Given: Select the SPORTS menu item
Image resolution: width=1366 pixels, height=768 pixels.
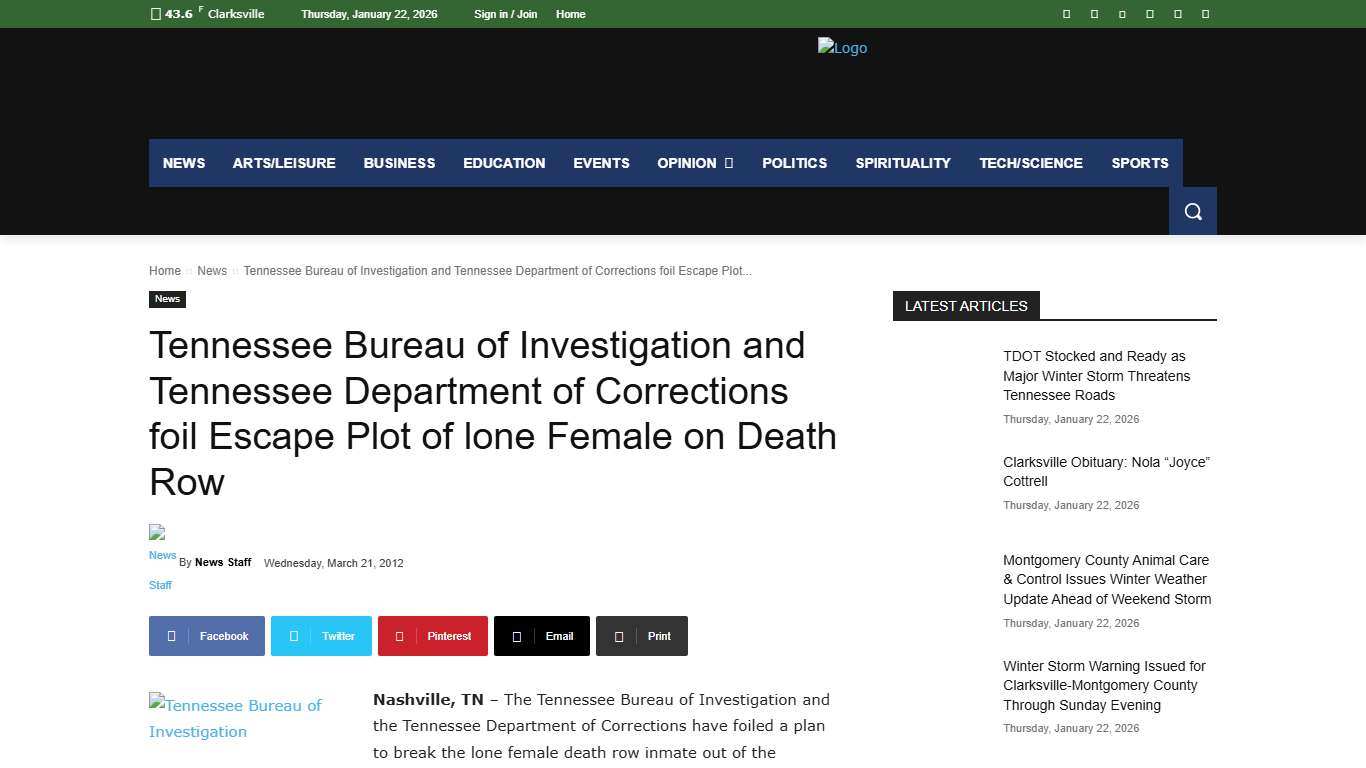Looking at the screenshot, I should (1139, 163).
